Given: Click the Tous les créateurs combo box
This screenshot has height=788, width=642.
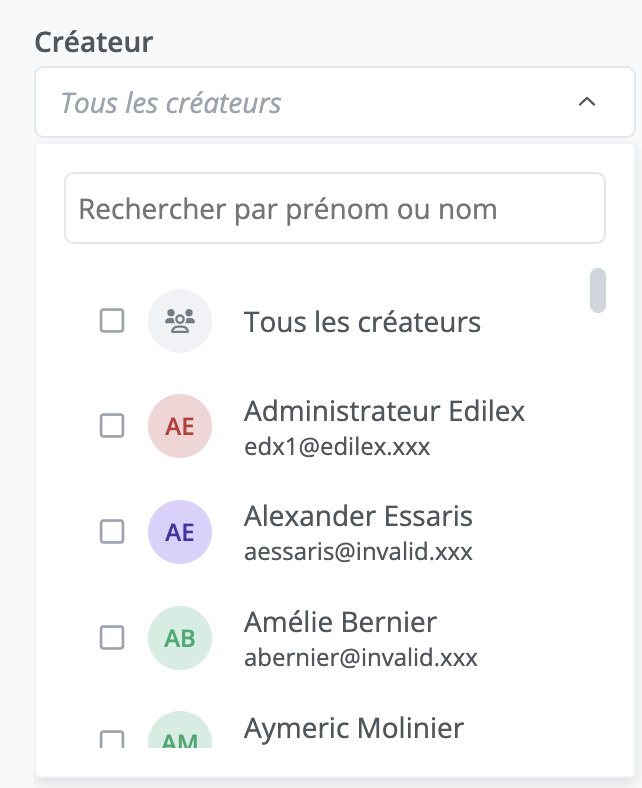Looking at the screenshot, I should [x=300, y=102].
